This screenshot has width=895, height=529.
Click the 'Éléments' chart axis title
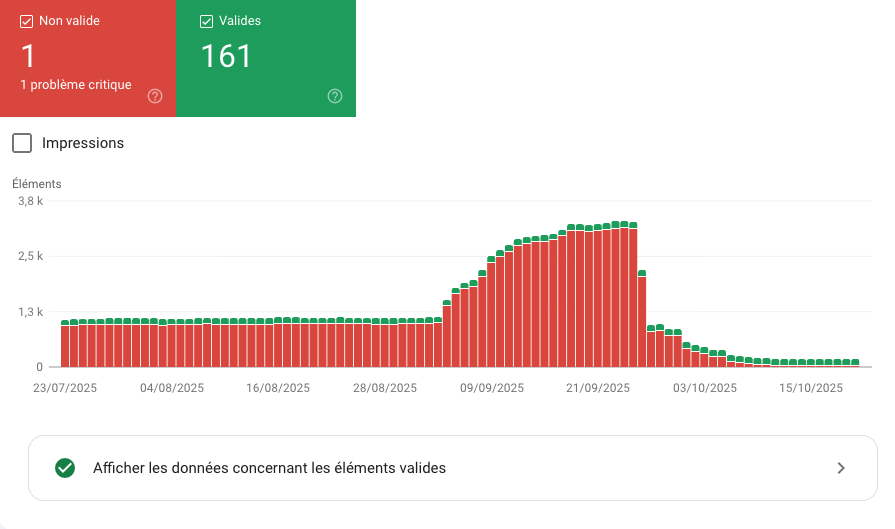[x=37, y=184]
